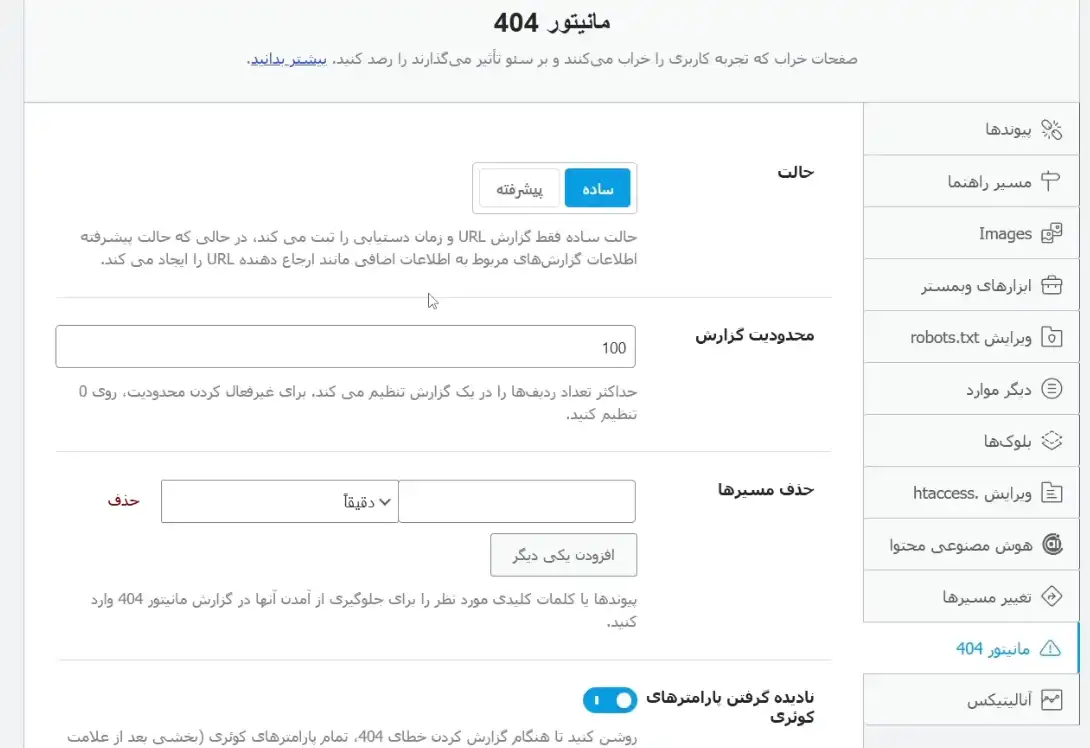
Task: Click the red حذف remove link
Action: click(x=124, y=501)
